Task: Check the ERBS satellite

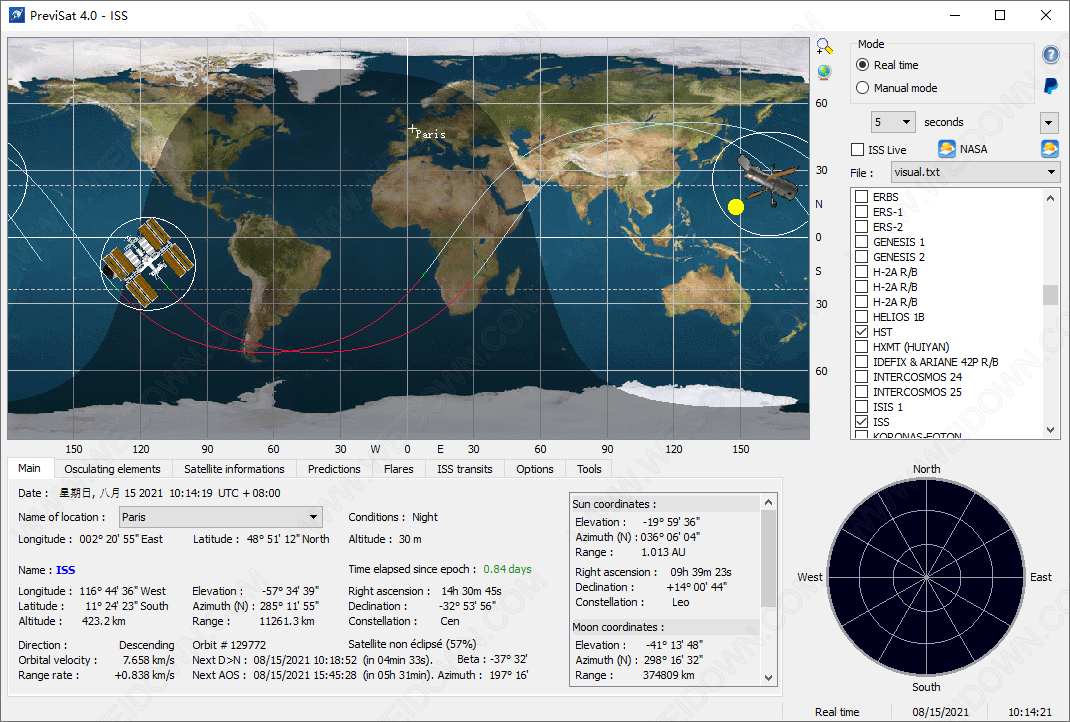Action: click(x=862, y=197)
